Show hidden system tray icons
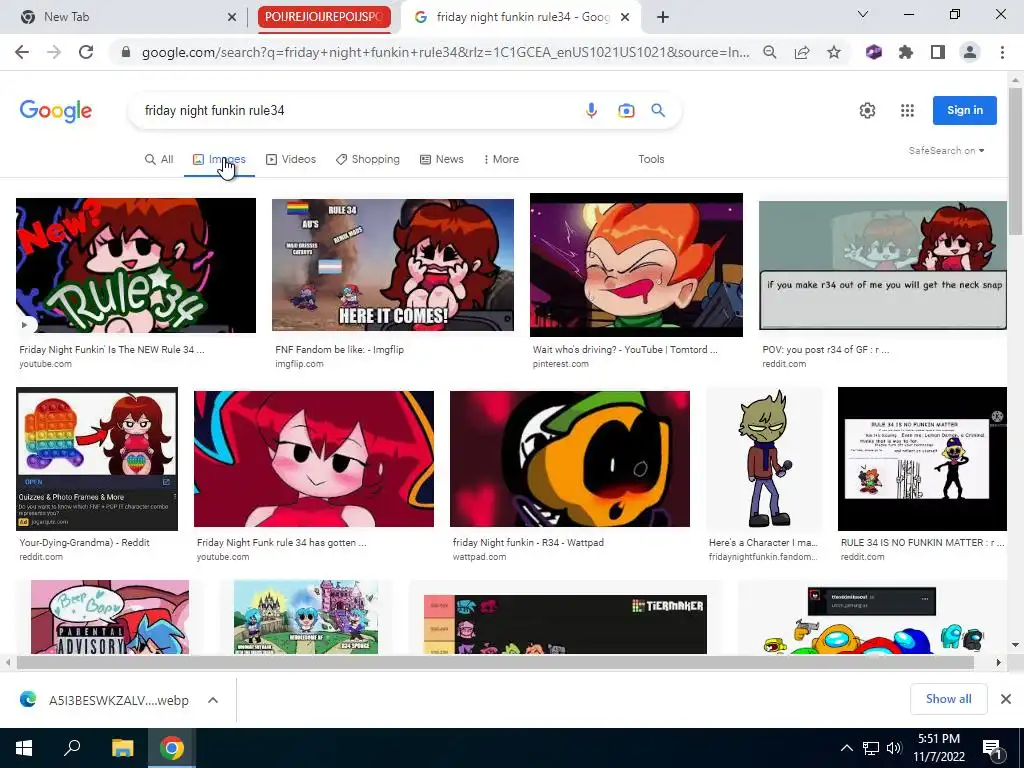 pyautogui.click(x=846, y=748)
